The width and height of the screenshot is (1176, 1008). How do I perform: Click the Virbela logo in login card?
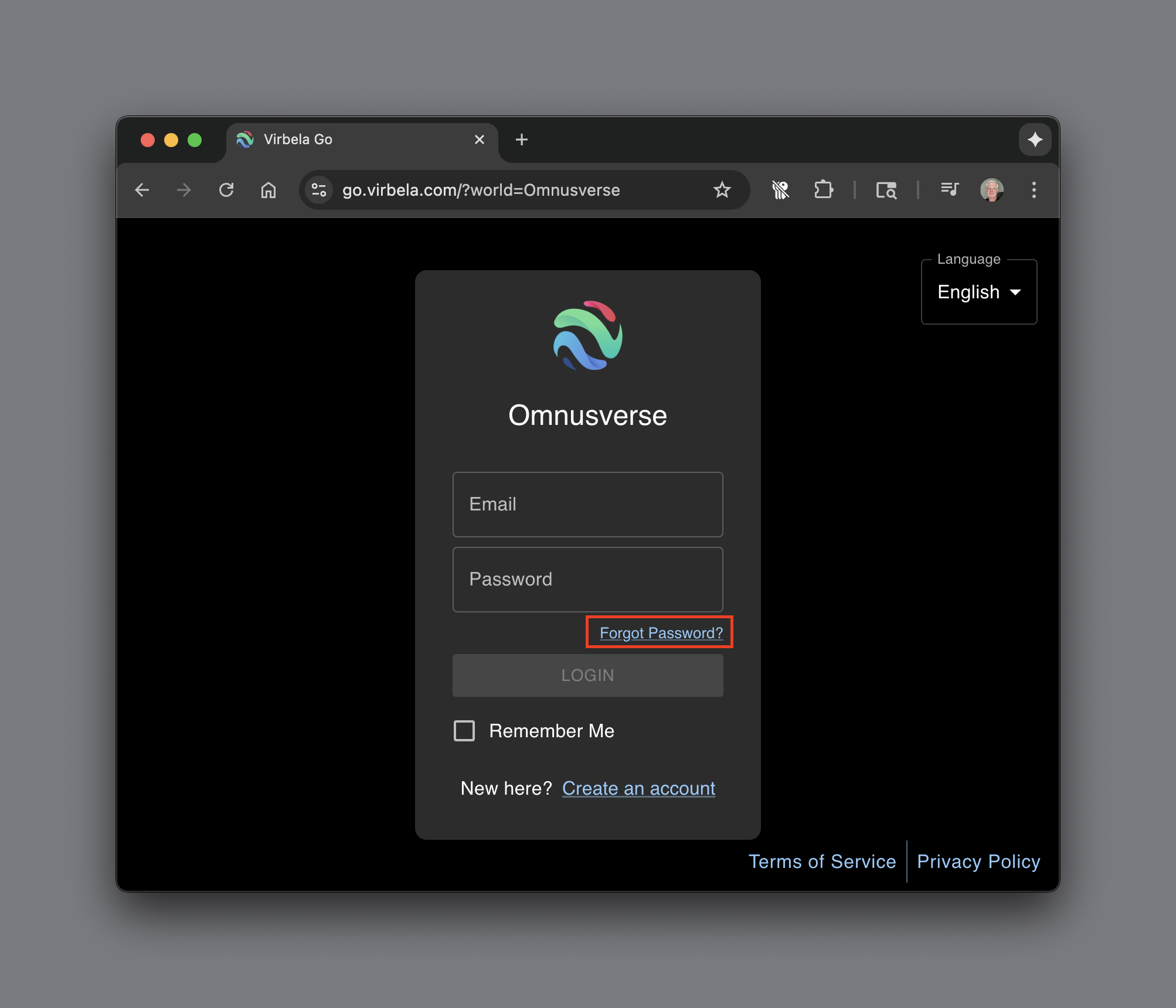(x=587, y=336)
